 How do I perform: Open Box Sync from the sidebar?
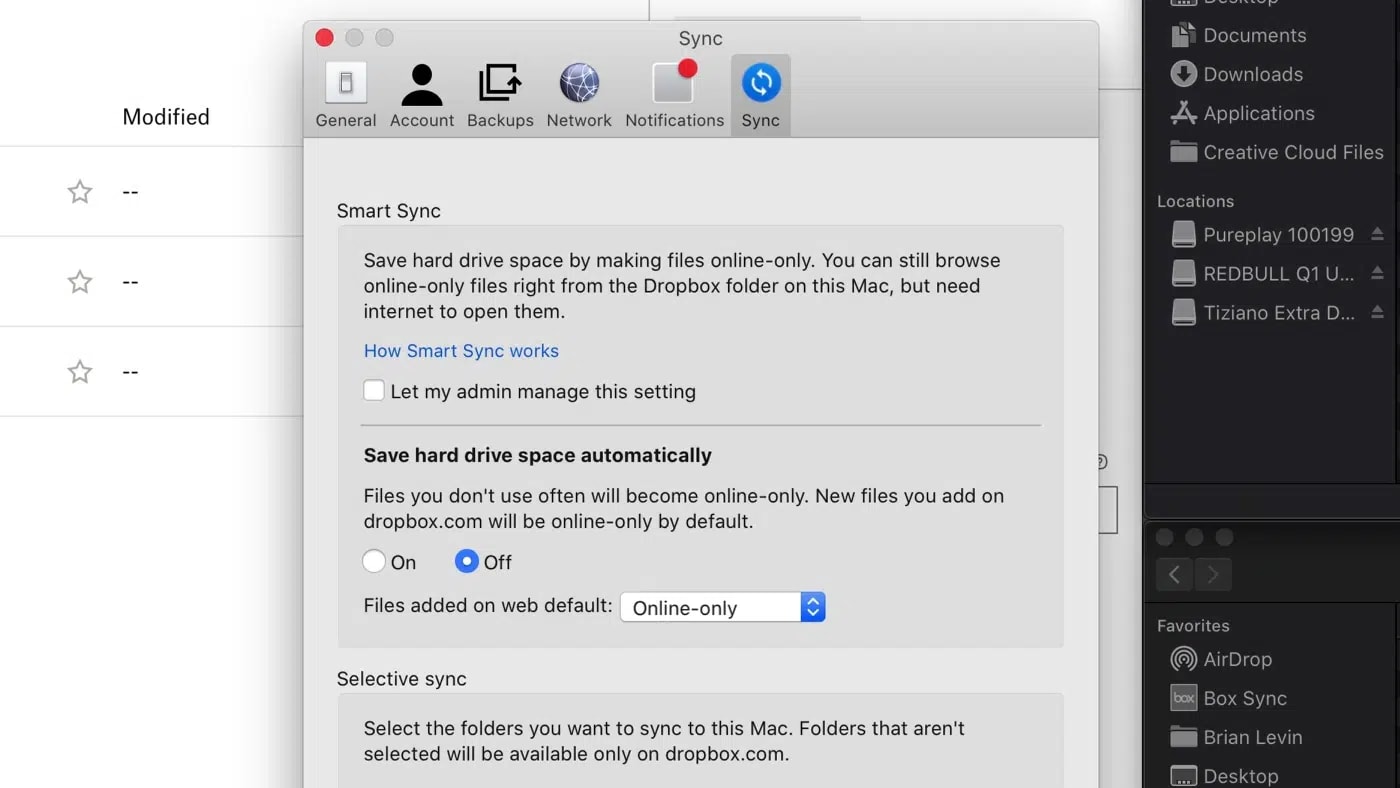pos(1184,698)
